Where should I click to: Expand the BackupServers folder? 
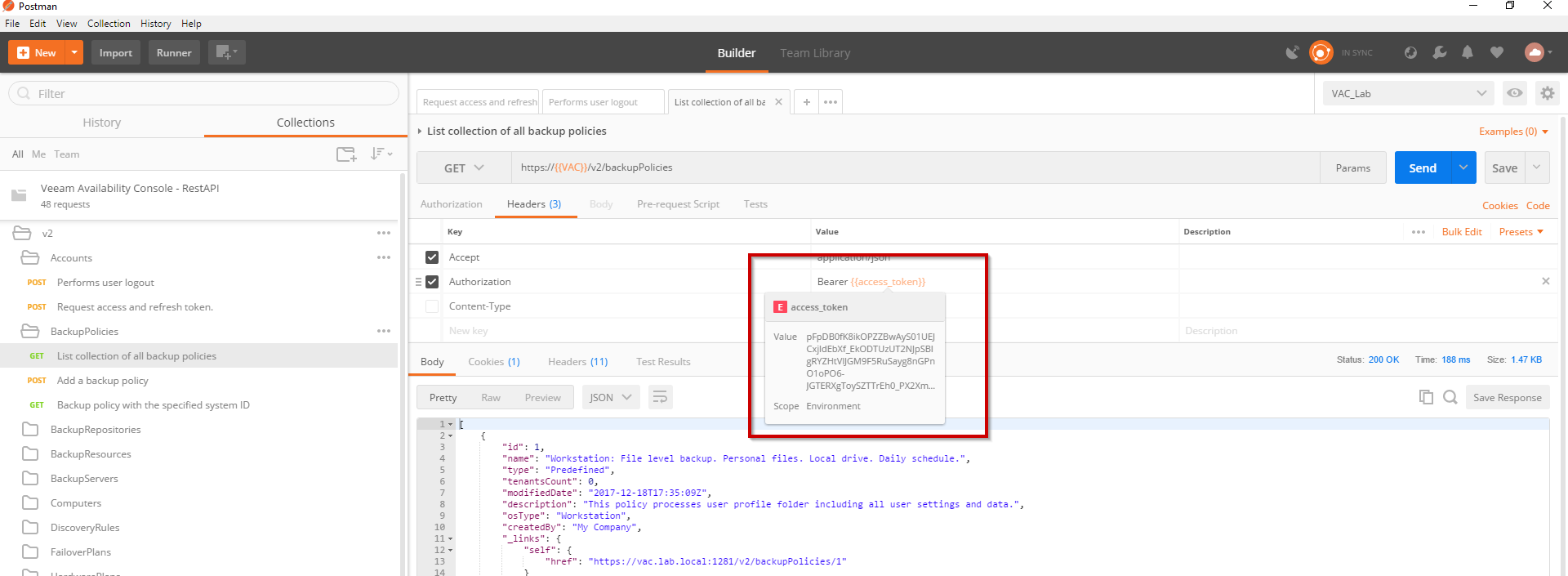[x=30, y=478]
